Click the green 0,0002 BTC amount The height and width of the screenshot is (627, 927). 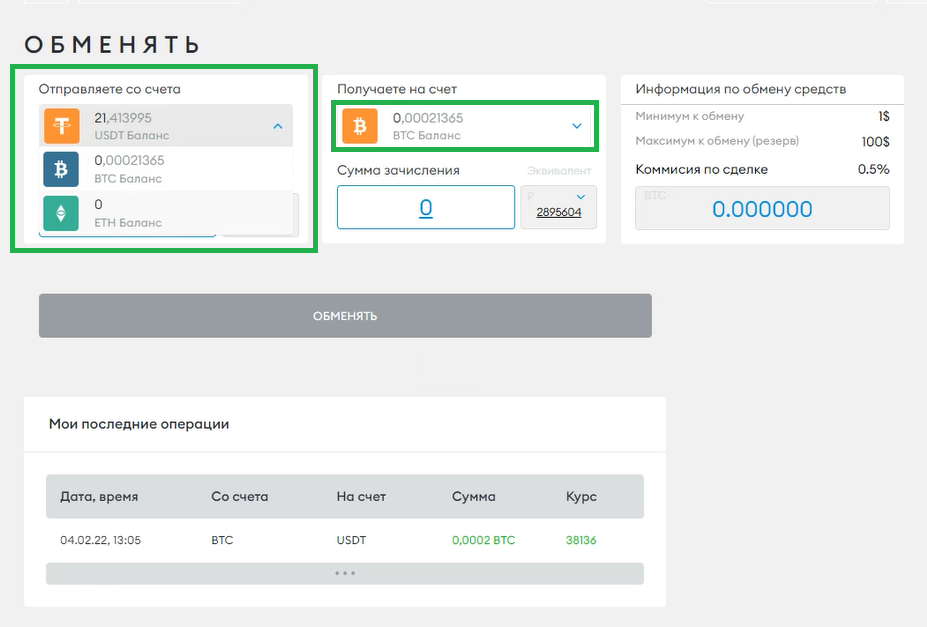[483, 540]
